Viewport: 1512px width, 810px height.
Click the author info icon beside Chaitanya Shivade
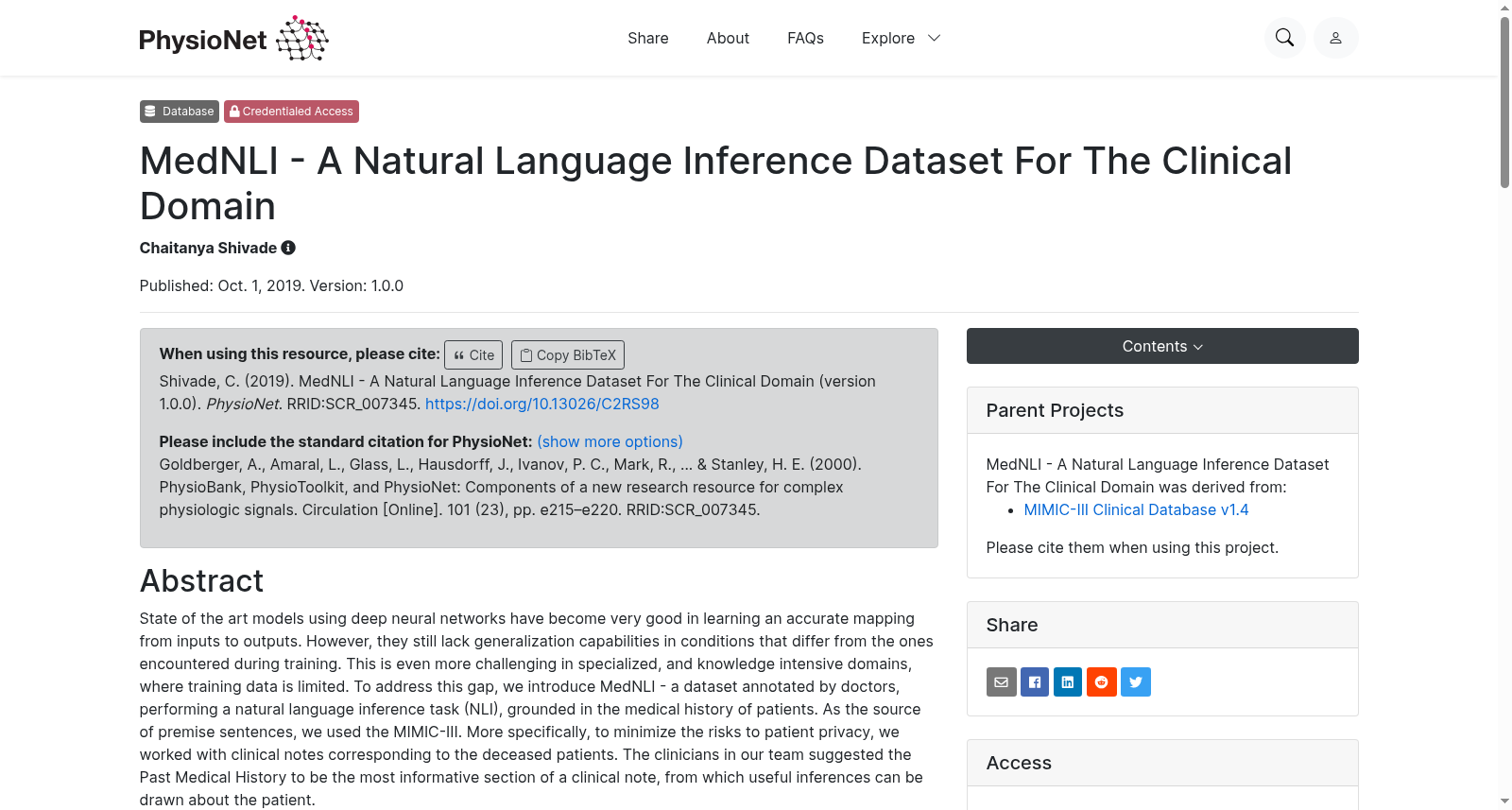pos(288,248)
